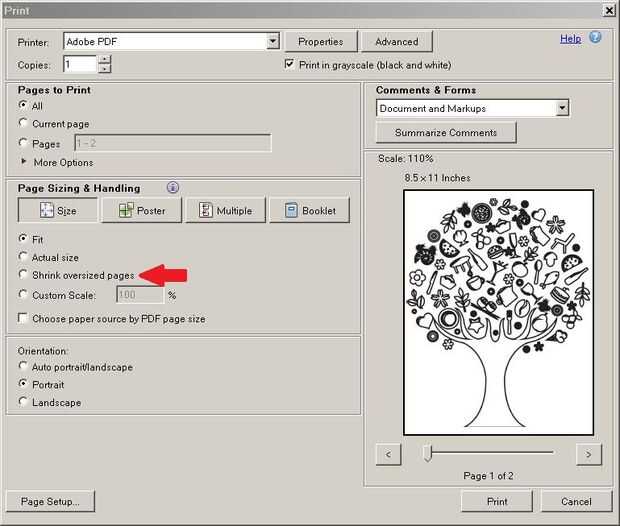620x526 pixels.
Task: Select the Size sizing option button
Action: [x=58, y=210]
